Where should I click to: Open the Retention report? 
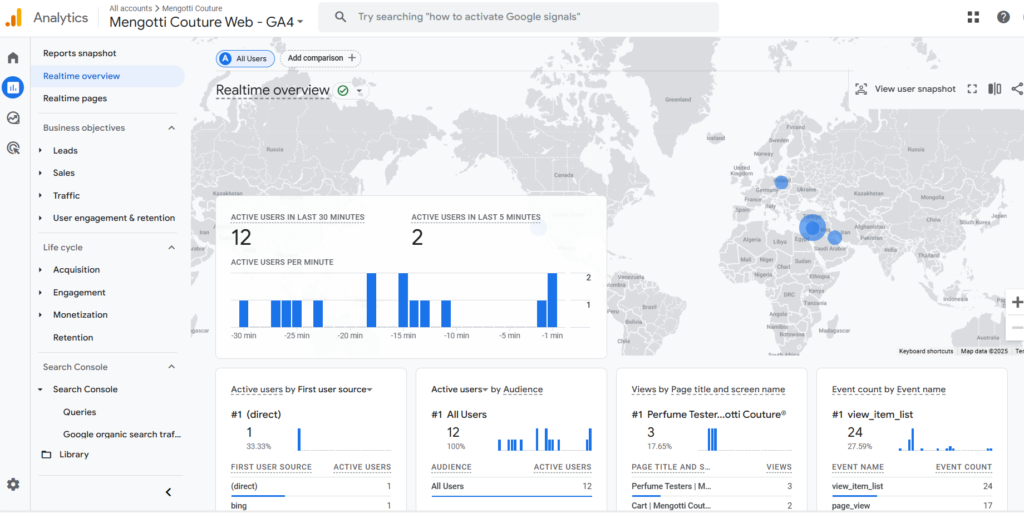click(73, 337)
